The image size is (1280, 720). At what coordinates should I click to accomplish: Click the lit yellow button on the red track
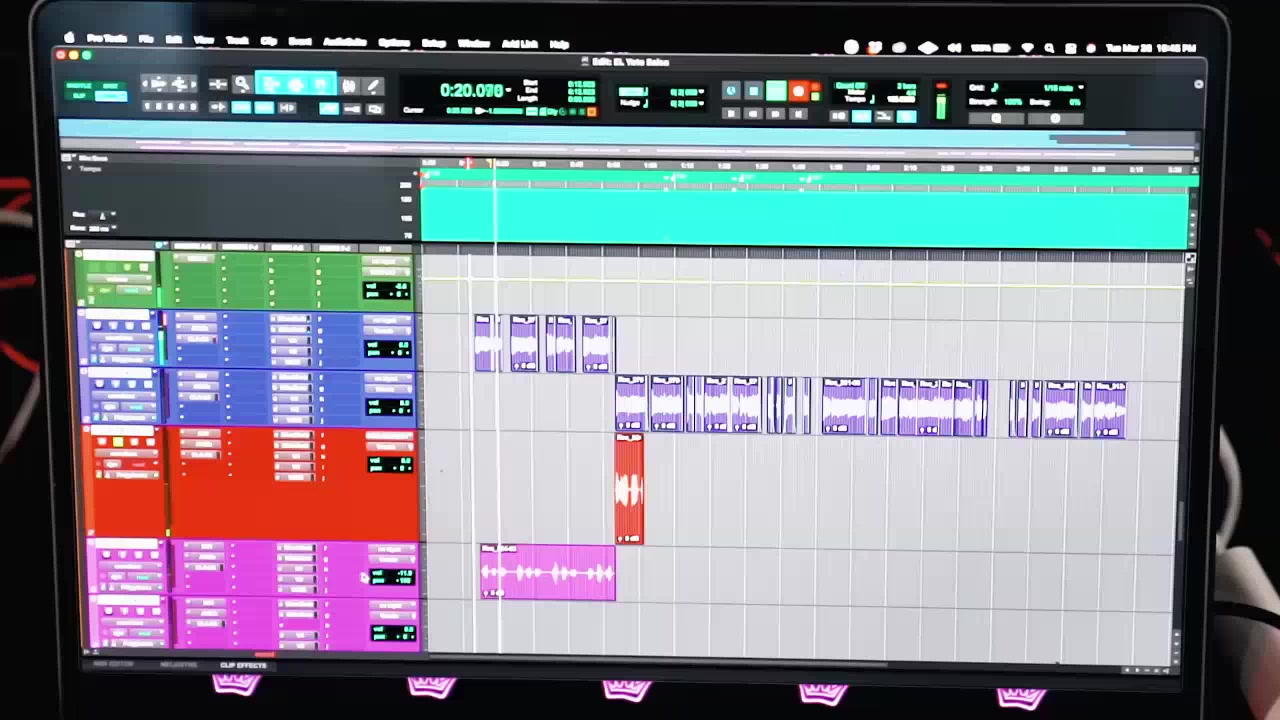point(117,442)
